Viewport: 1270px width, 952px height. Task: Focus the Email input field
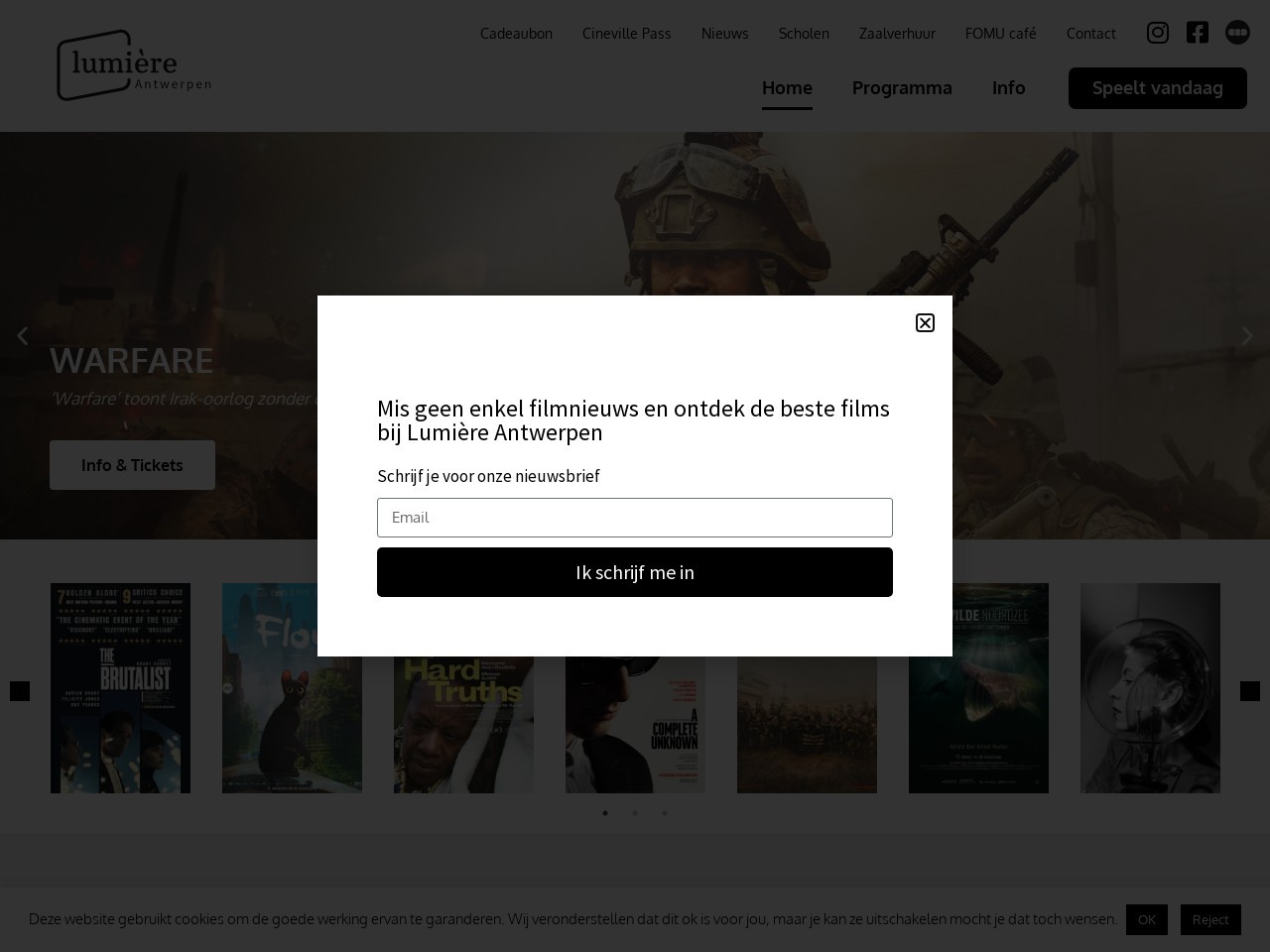pyautogui.click(x=635, y=518)
